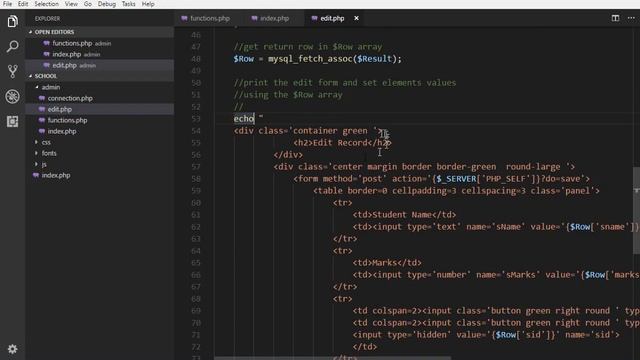Select edit.php in the admin folder
This screenshot has height=360, width=640.
(x=60, y=109)
